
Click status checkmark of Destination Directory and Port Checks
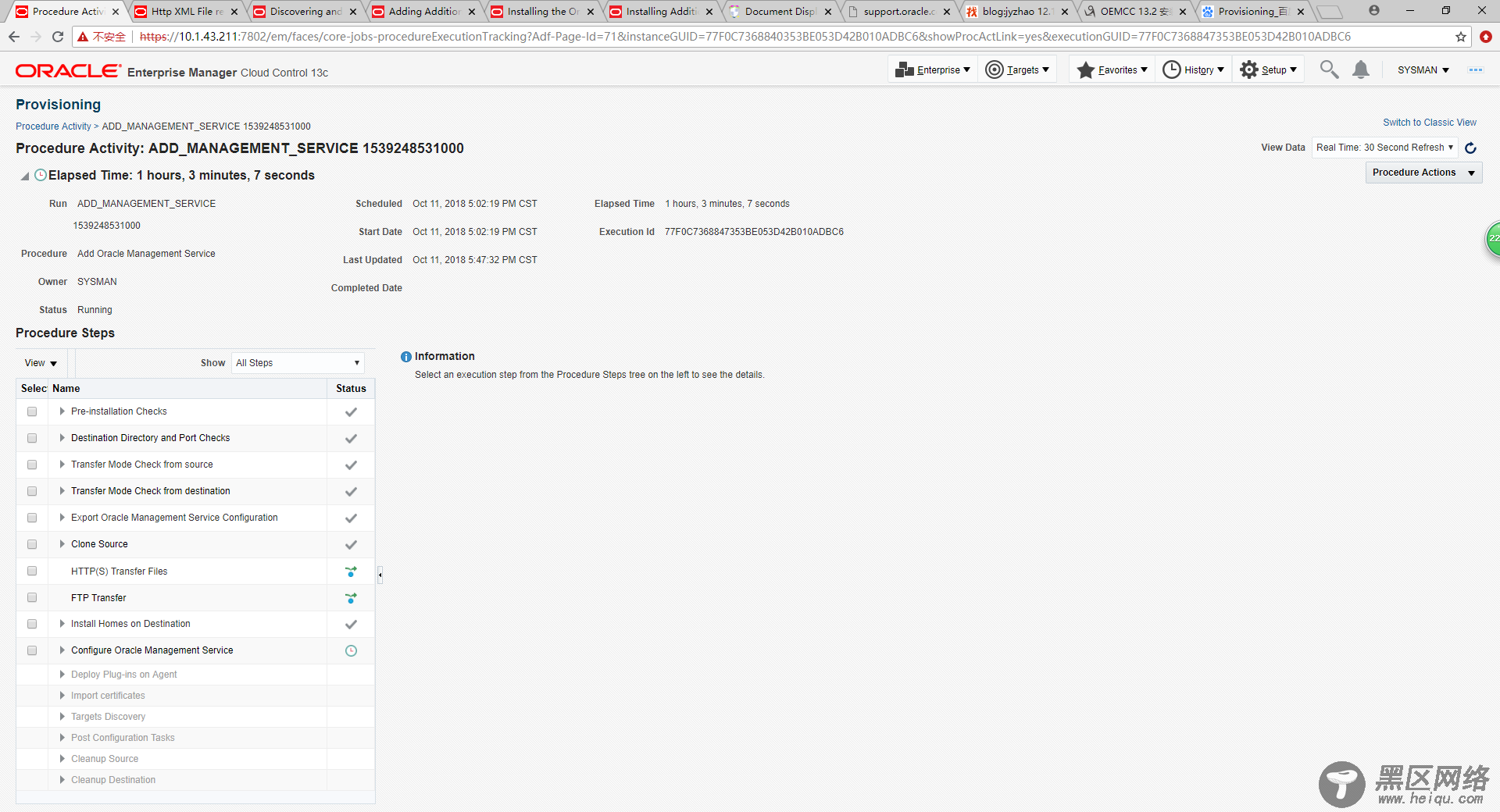[352, 439]
